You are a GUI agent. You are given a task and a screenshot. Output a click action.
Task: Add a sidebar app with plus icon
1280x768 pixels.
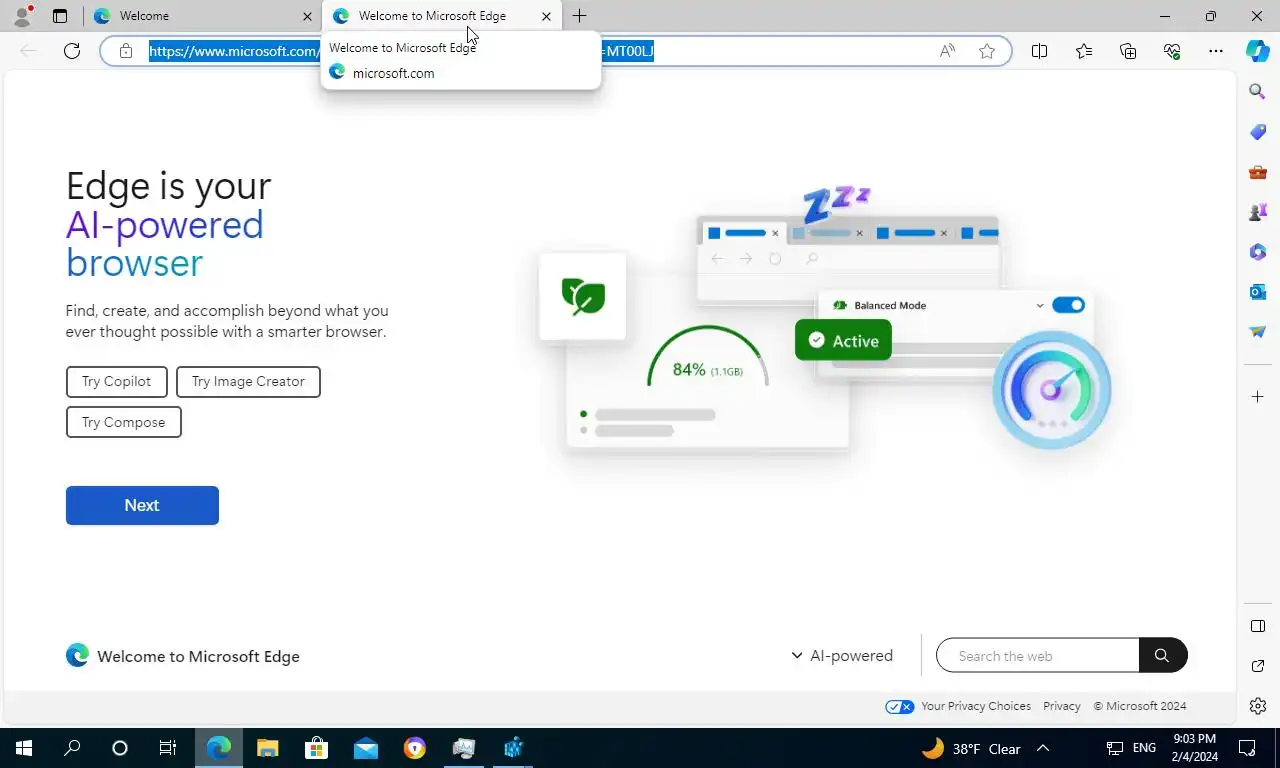1258,397
